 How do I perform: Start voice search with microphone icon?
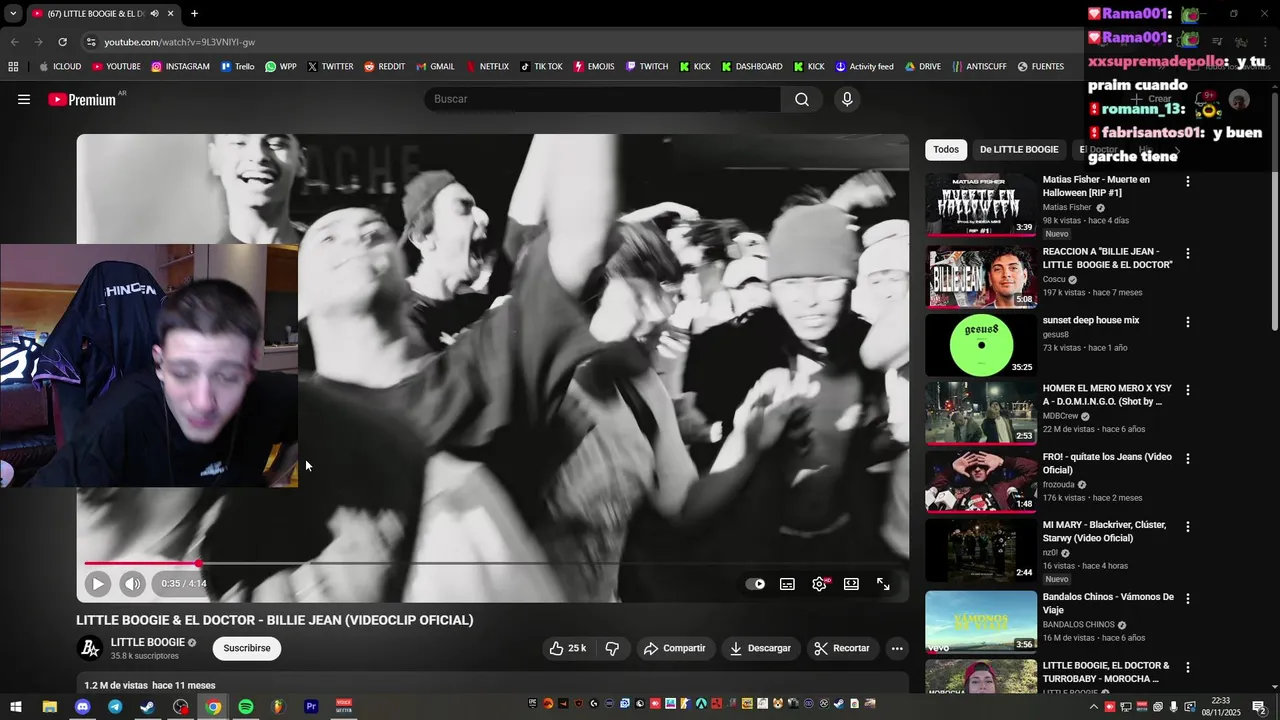pyautogui.click(x=847, y=99)
